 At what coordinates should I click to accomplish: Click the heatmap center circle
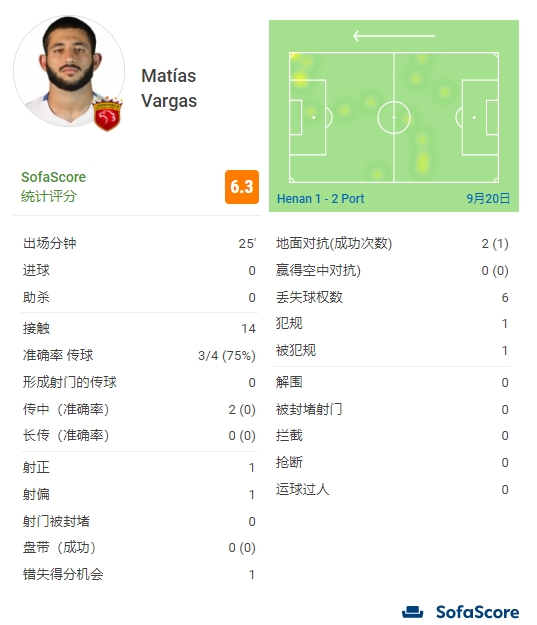tap(394, 118)
